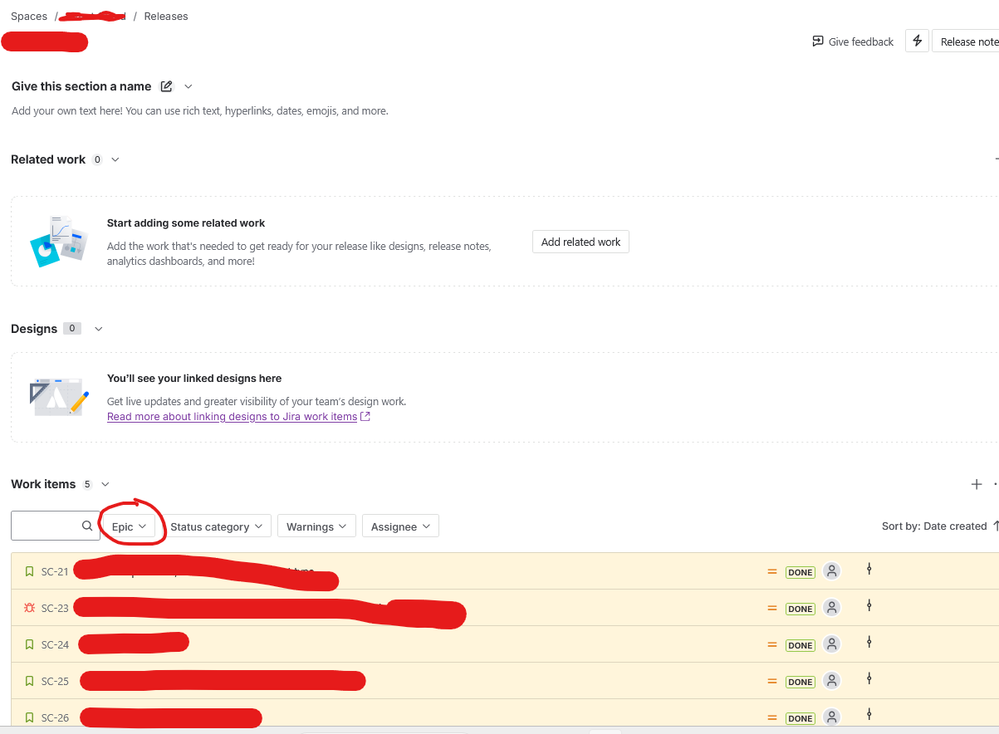
Task: Open the Status category filter dropdown
Action: point(216,526)
